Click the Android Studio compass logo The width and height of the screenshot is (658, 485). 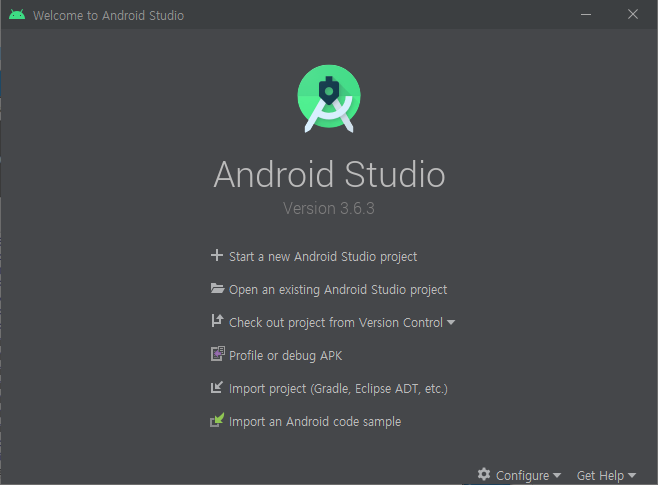[x=329, y=99]
